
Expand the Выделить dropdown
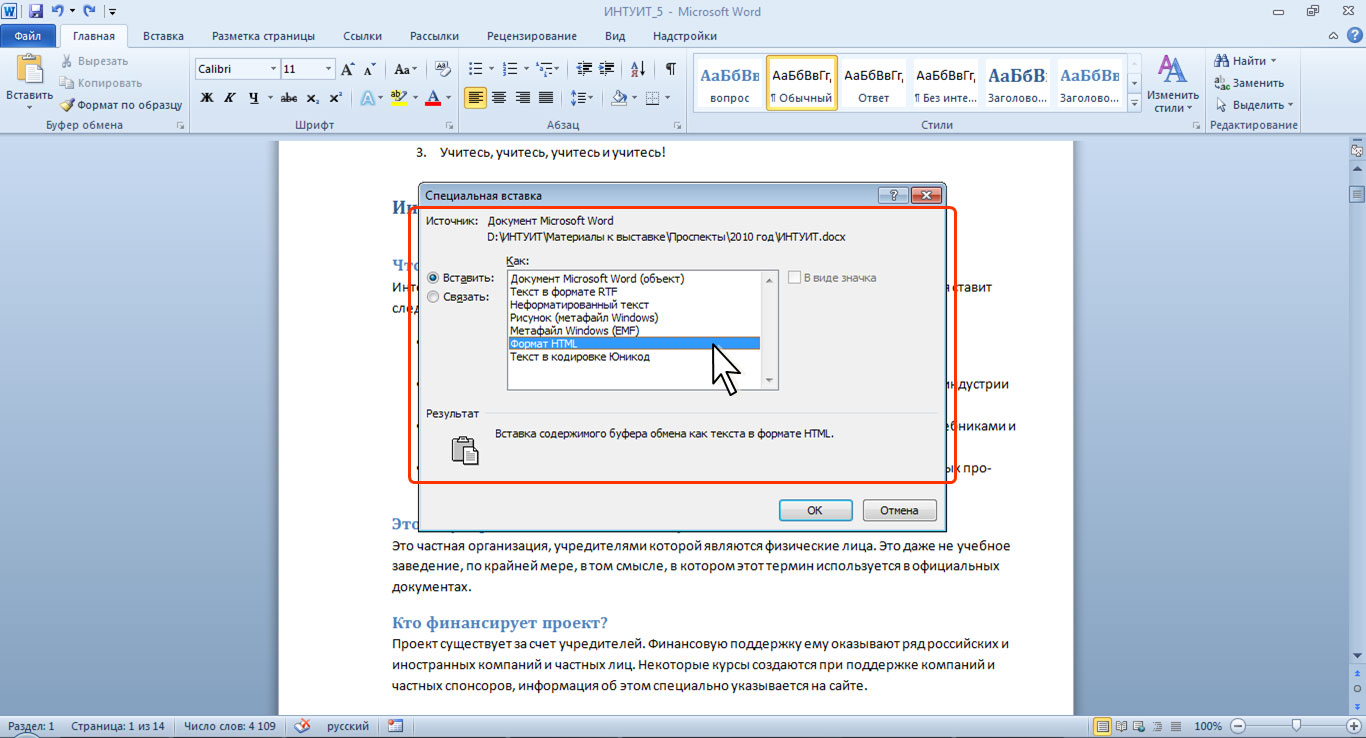[x=1254, y=105]
